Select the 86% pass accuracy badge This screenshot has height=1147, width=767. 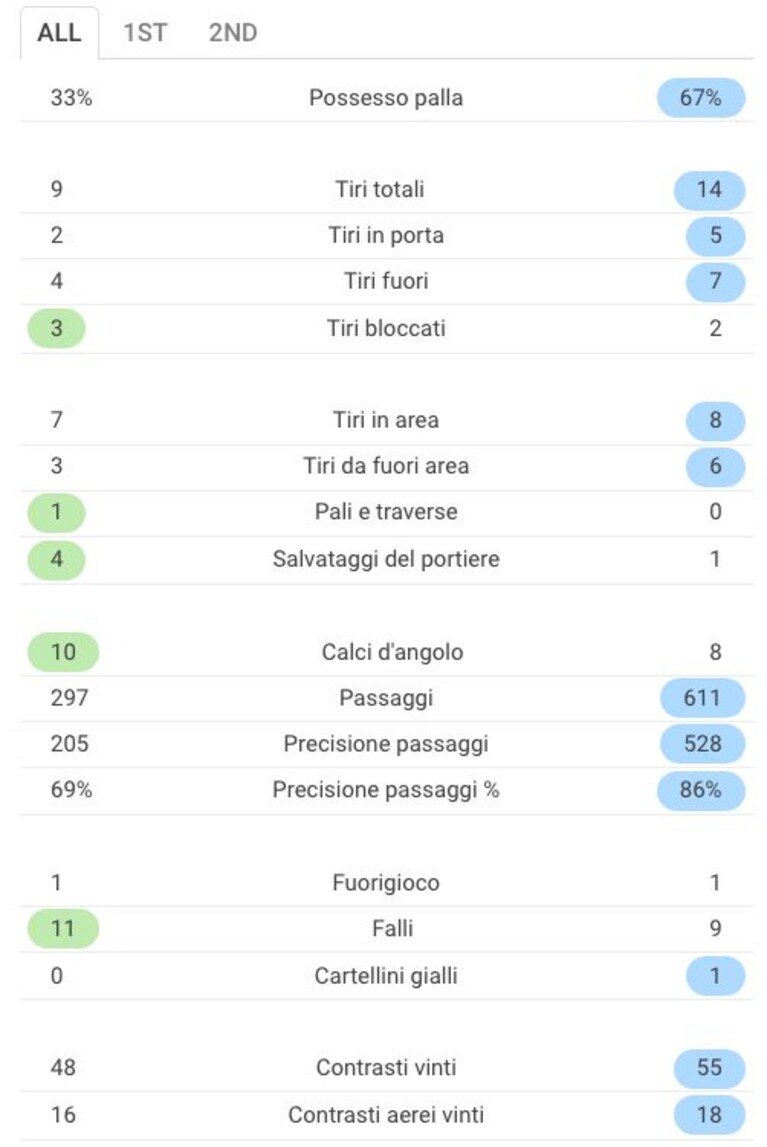(x=700, y=791)
